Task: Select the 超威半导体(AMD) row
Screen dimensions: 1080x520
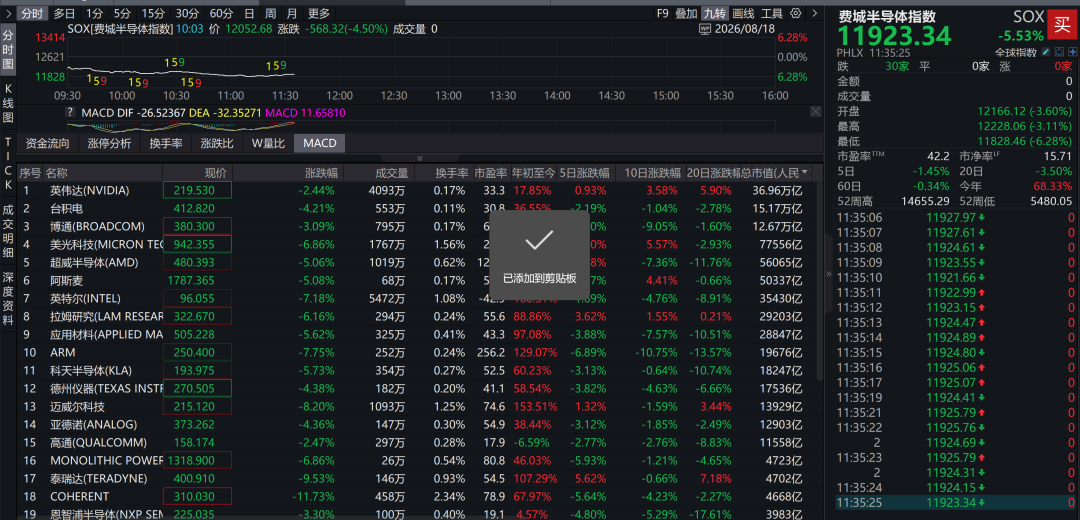Action: (x=419, y=262)
